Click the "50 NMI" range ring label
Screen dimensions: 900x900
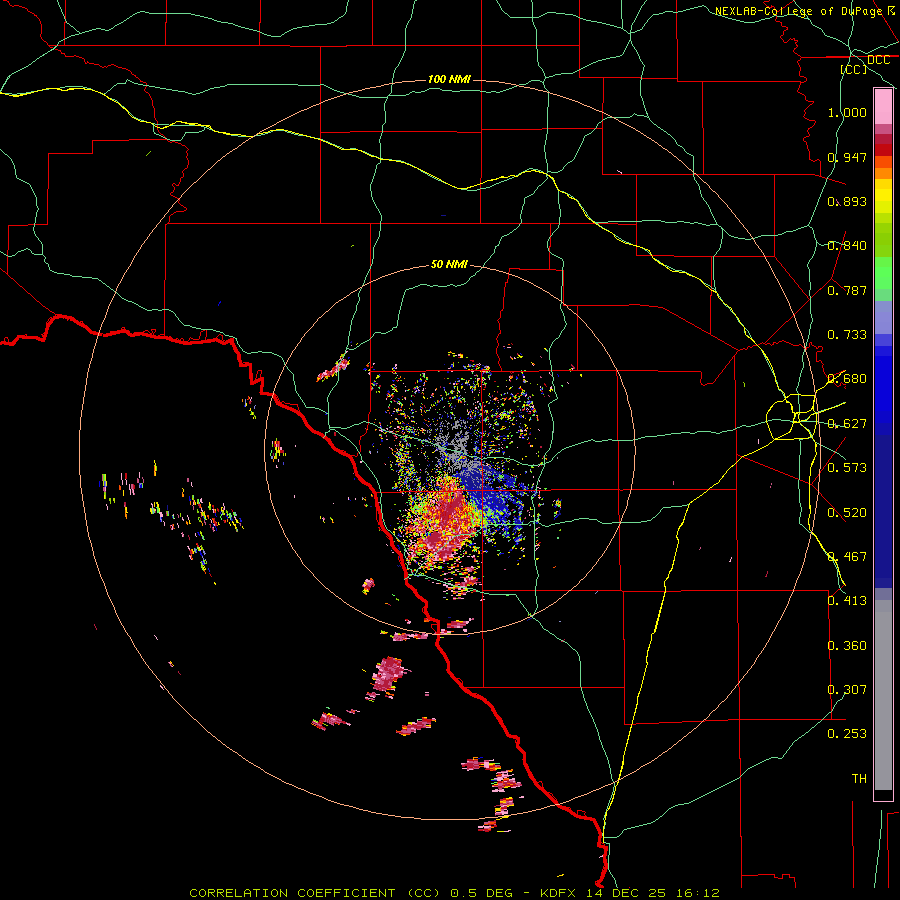pyautogui.click(x=449, y=264)
